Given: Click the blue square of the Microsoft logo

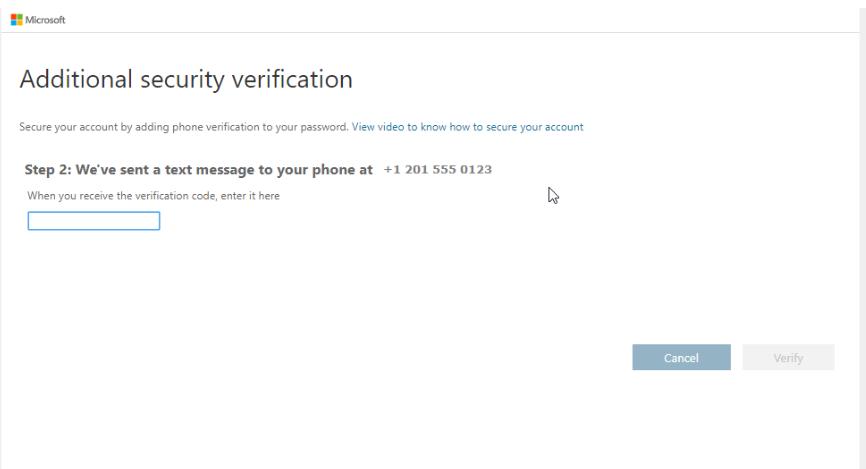Looking at the screenshot, I should (13, 23).
